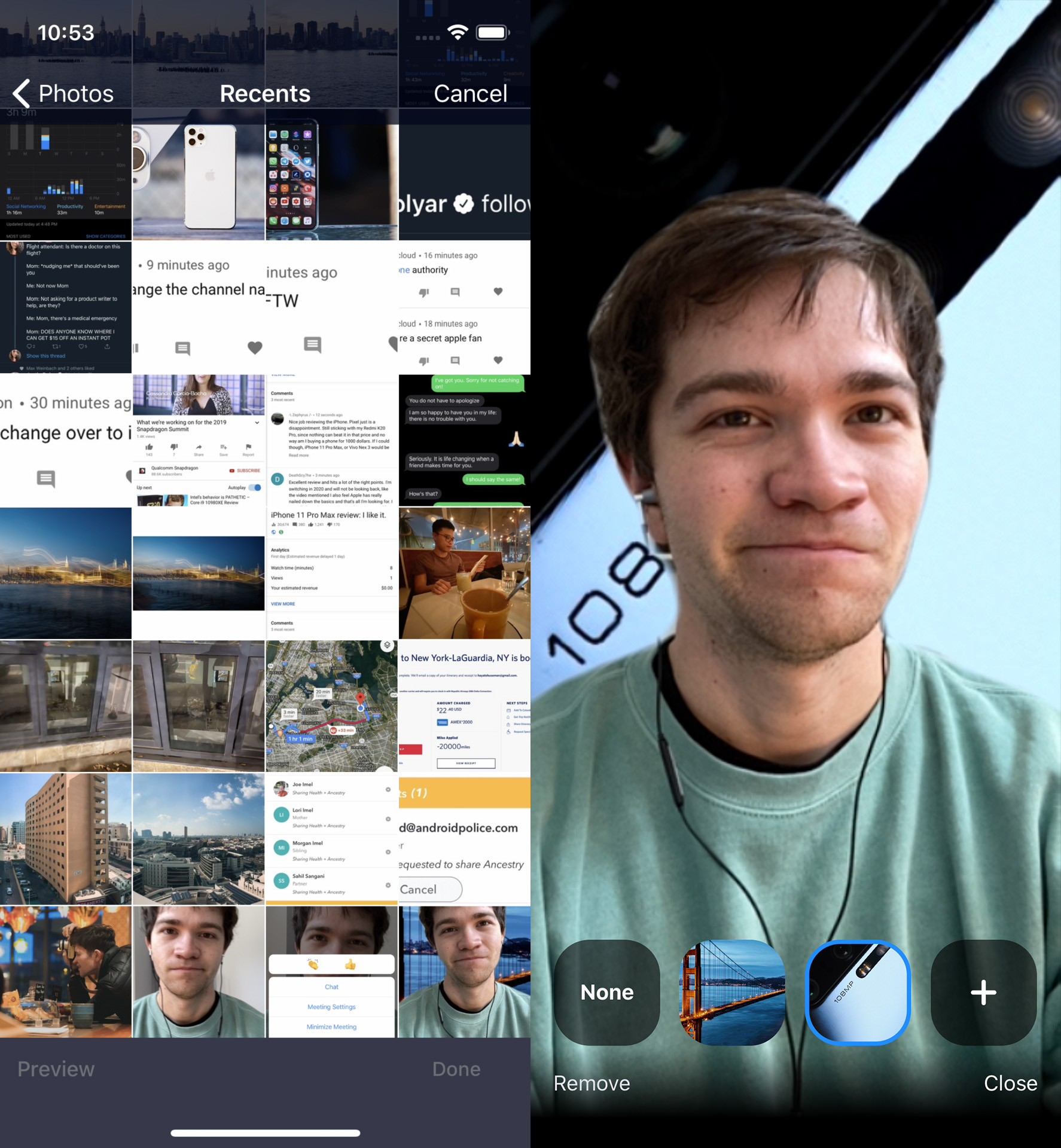Choose Joe Imel sharing list screenshot

click(x=331, y=839)
